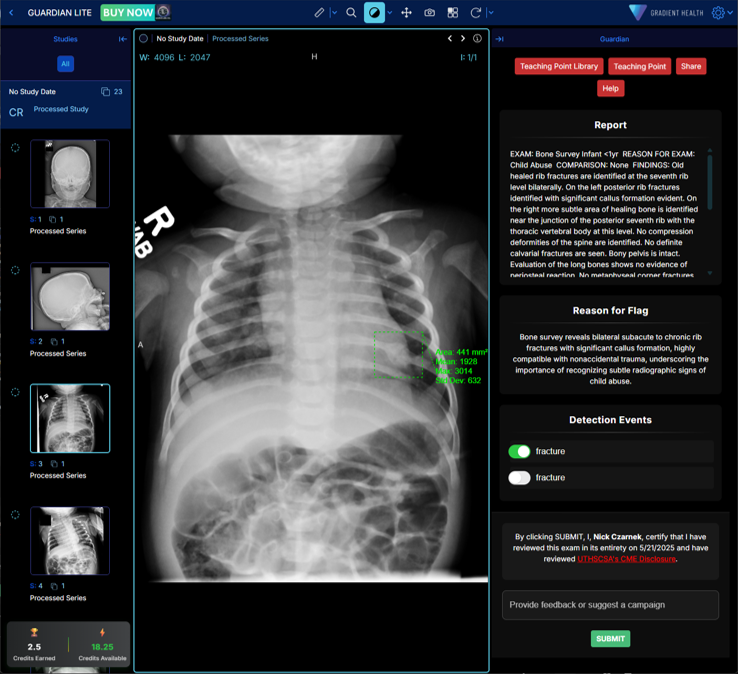Select the pan move tool
Image resolution: width=738 pixels, height=674 pixels.
click(406, 13)
